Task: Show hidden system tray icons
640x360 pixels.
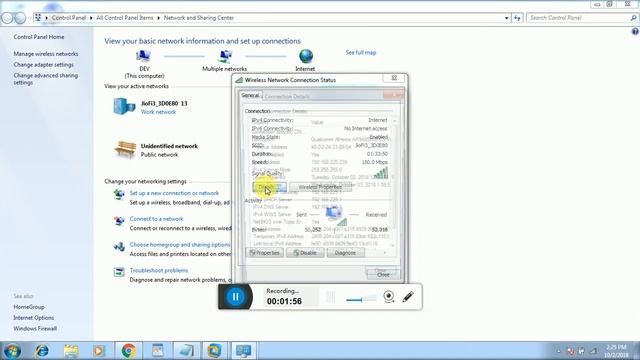Action: 558,351
